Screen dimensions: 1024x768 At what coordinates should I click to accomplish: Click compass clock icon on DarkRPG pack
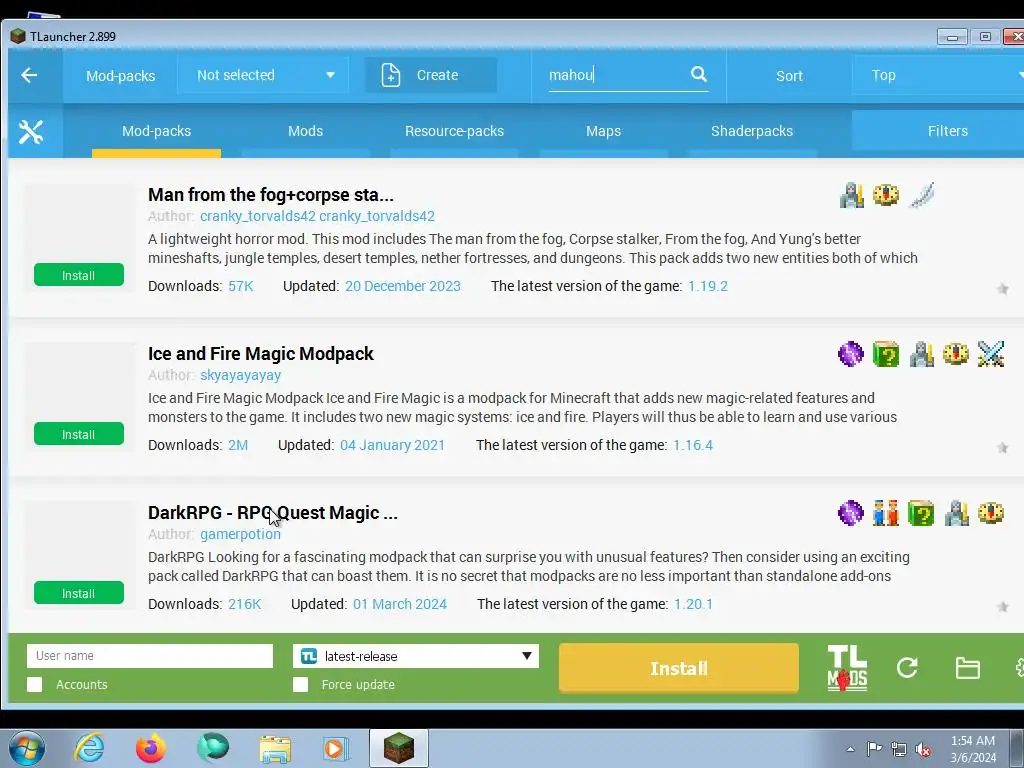[x=991, y=513]
